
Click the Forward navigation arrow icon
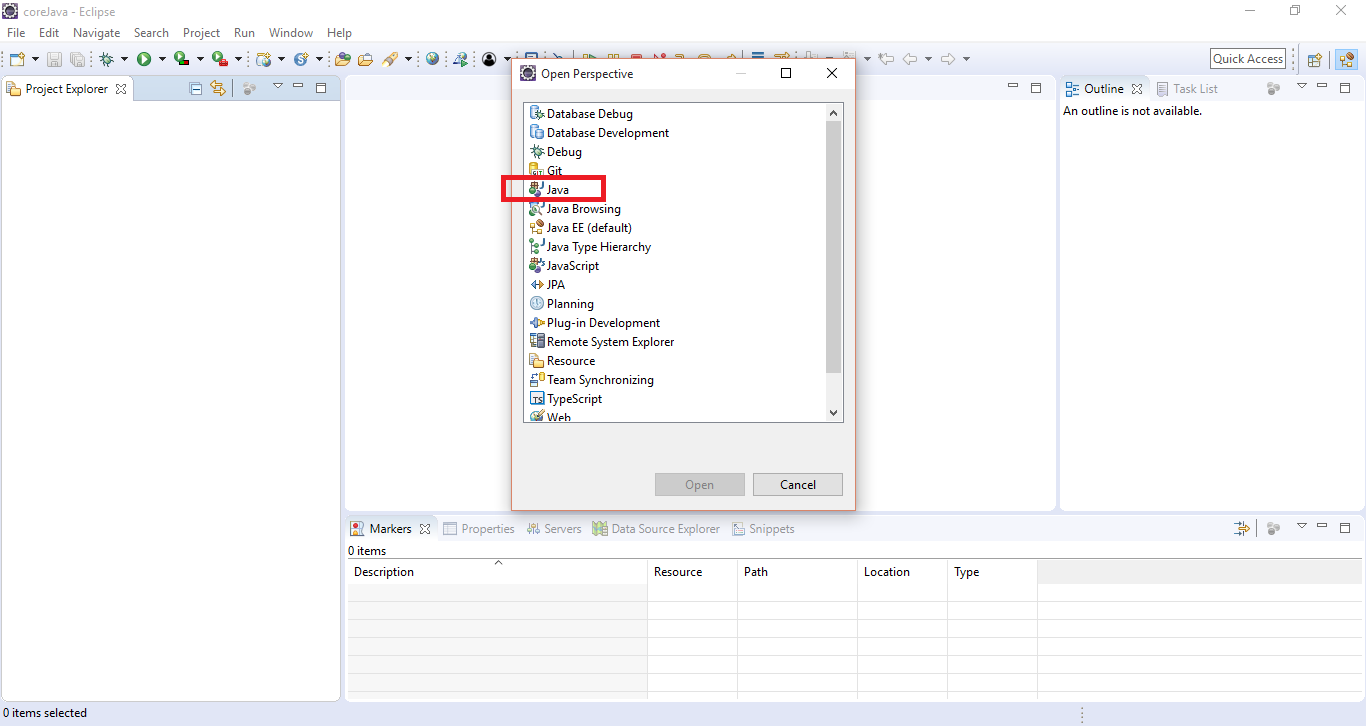(x=948, y=59)
